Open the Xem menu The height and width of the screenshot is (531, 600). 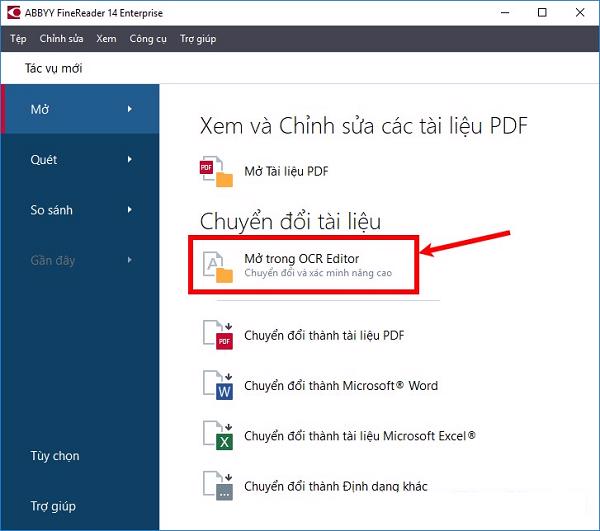click(106, 39)
